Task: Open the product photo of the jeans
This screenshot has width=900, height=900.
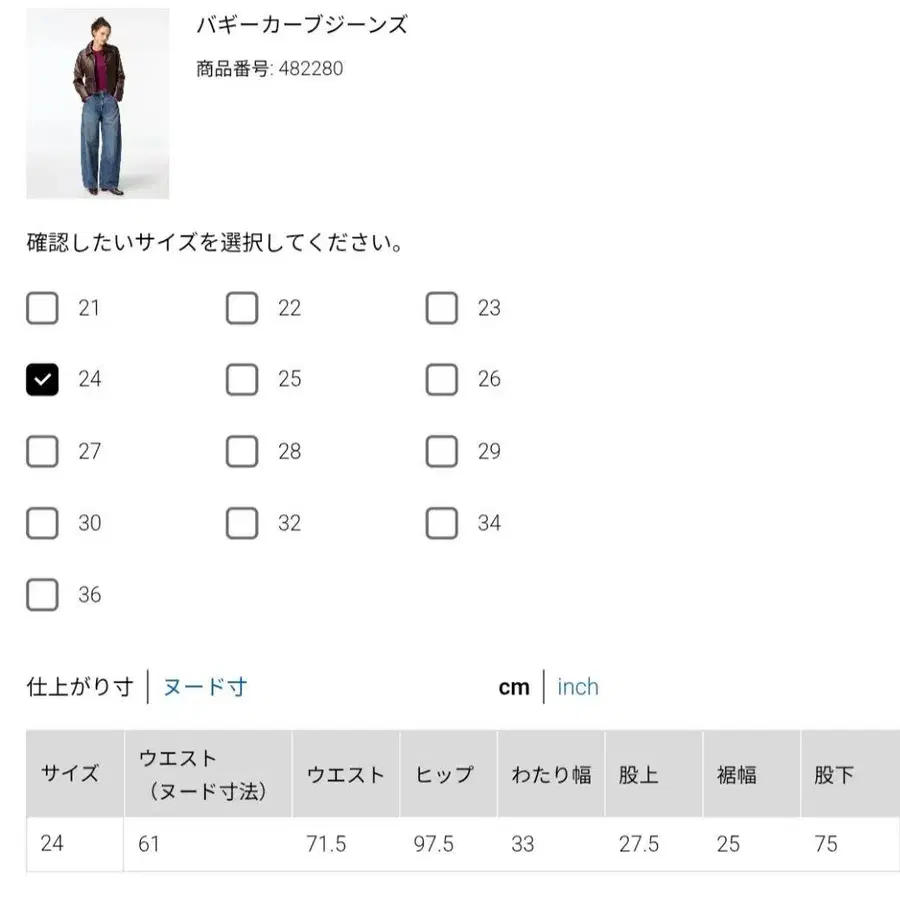Action: click(x=97, y=103)
